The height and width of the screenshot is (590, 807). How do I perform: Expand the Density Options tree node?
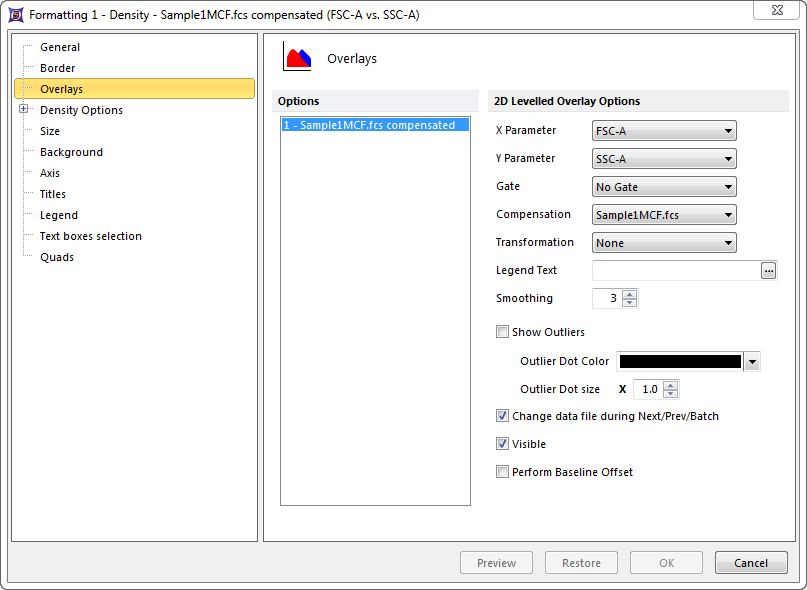24,110
